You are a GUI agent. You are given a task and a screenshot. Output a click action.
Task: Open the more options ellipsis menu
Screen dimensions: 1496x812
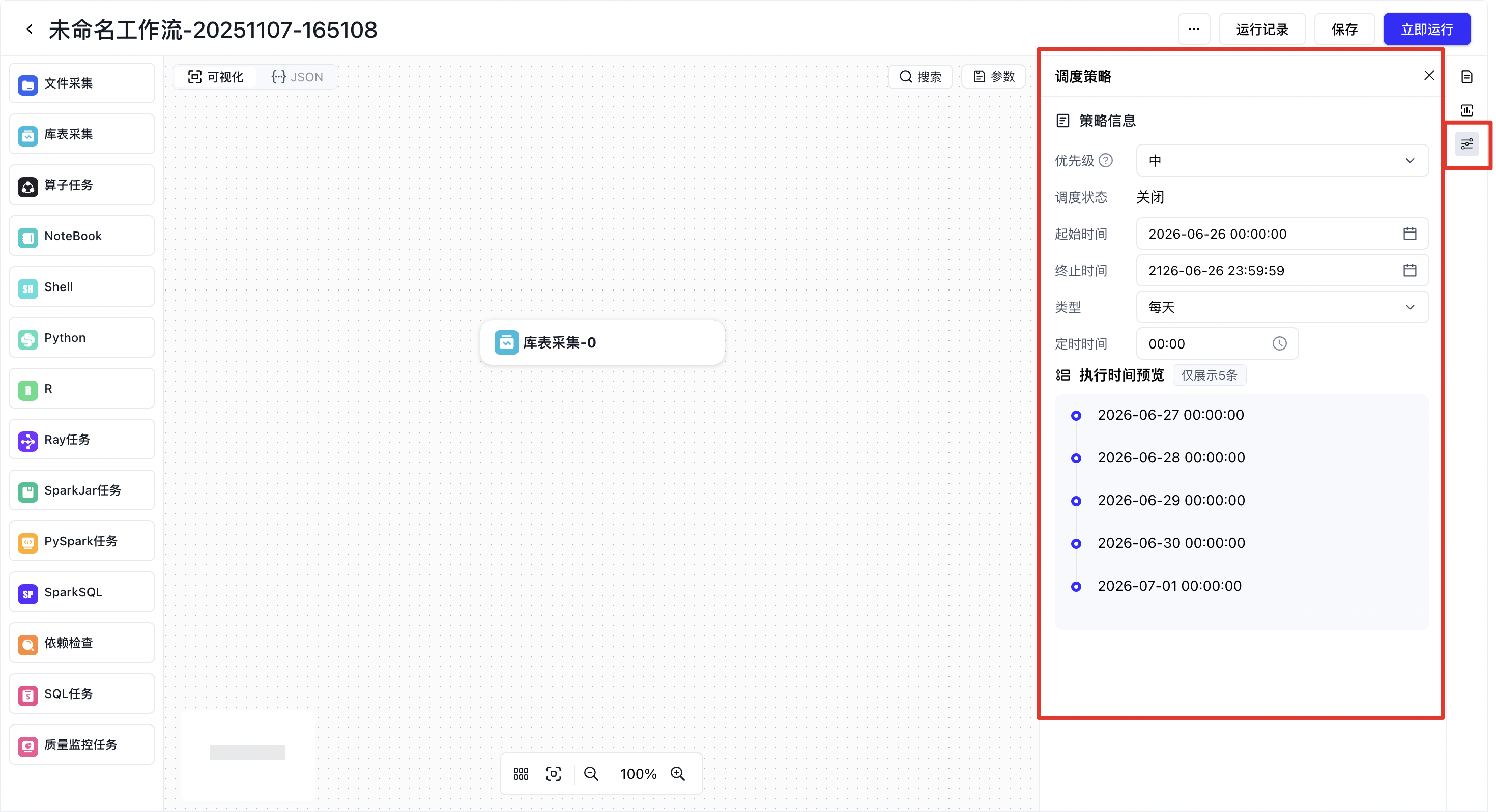pos(1194,29)
